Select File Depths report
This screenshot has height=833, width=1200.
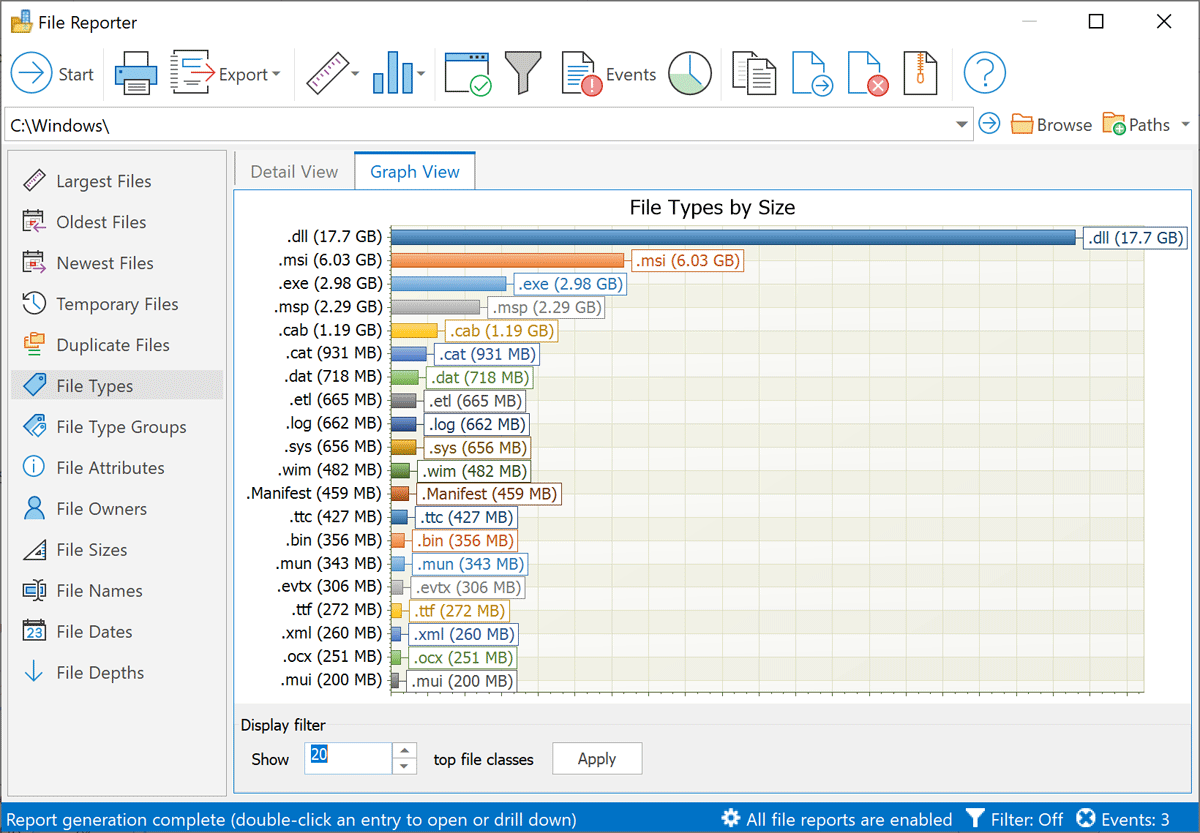coord(116,673)
